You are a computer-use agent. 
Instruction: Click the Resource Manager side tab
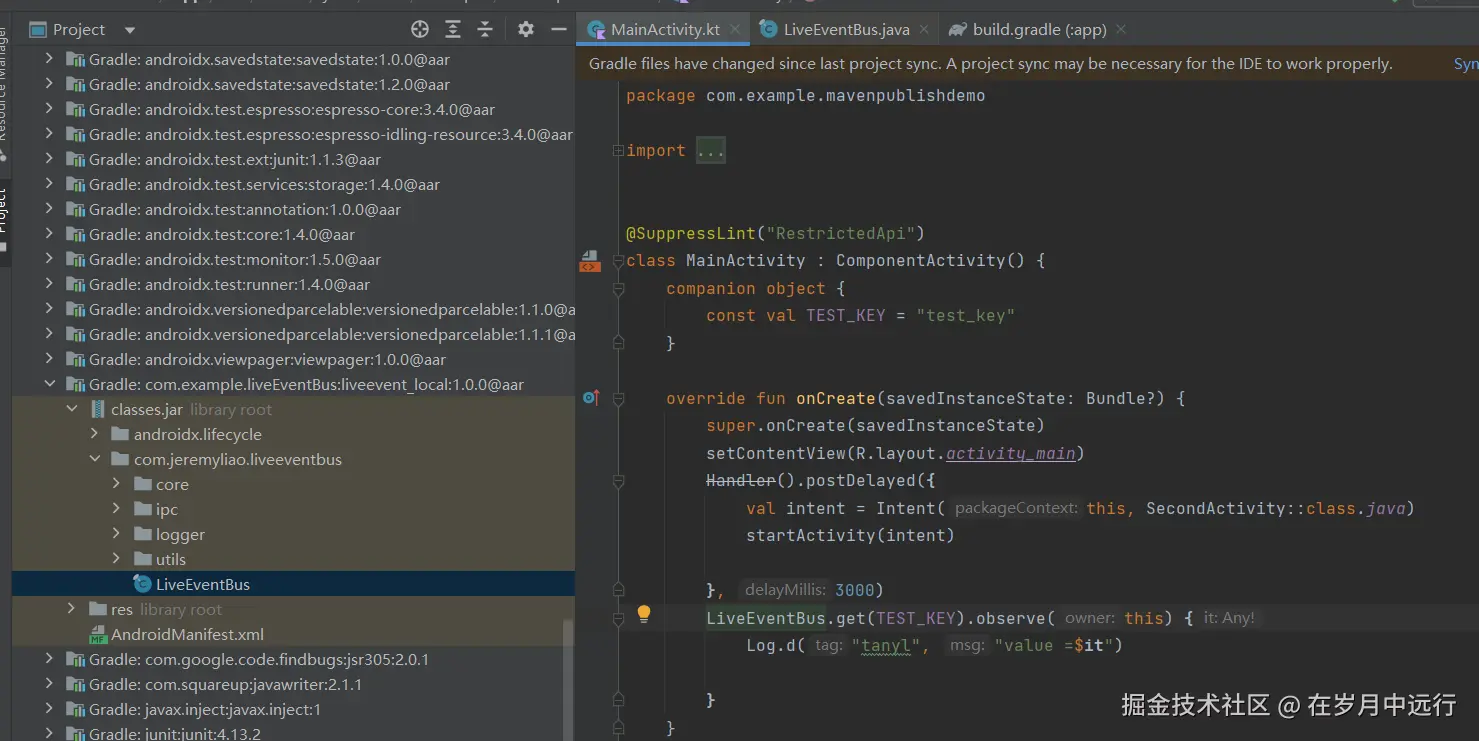(3, 90)
